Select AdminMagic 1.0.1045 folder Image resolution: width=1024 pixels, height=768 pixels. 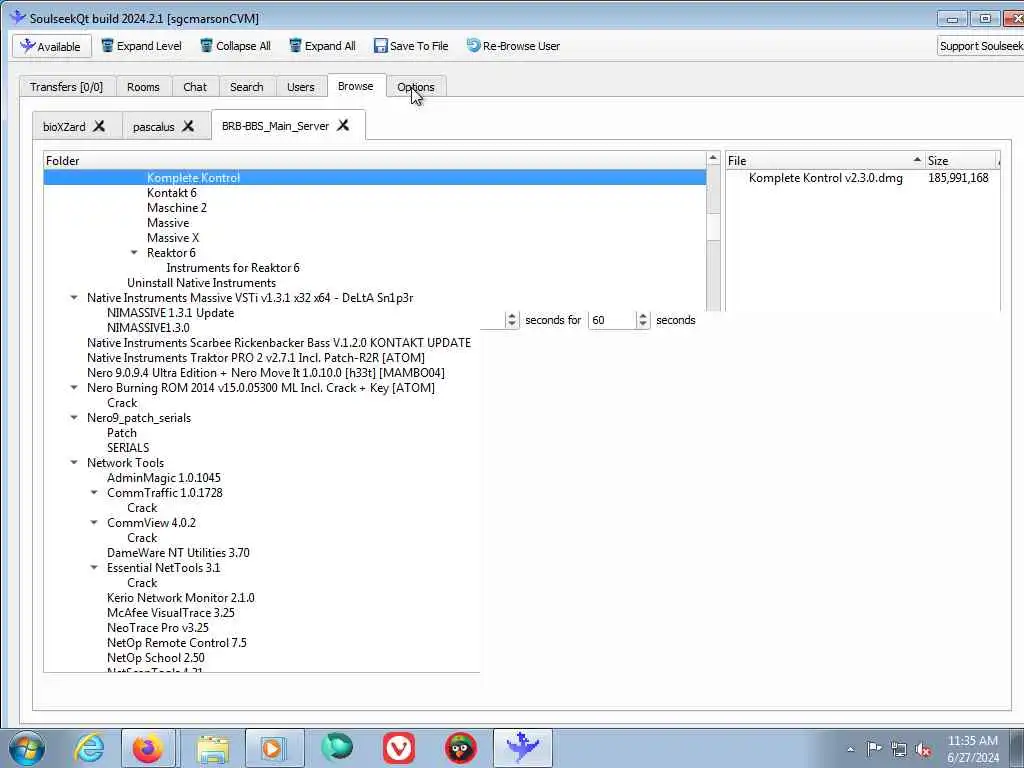[x=164, y=478]
